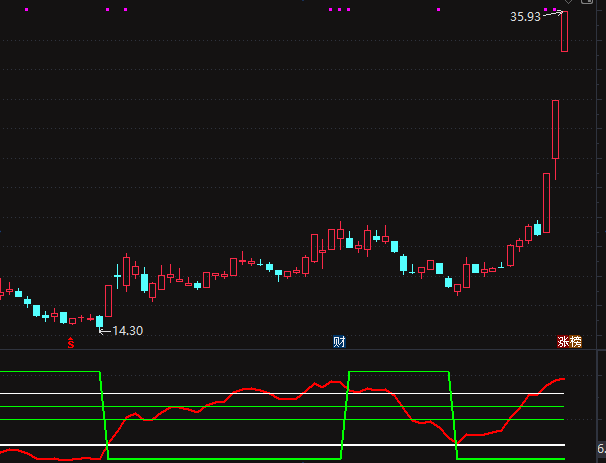
Task: Click the red S signal marker
Action: point(71,342)
